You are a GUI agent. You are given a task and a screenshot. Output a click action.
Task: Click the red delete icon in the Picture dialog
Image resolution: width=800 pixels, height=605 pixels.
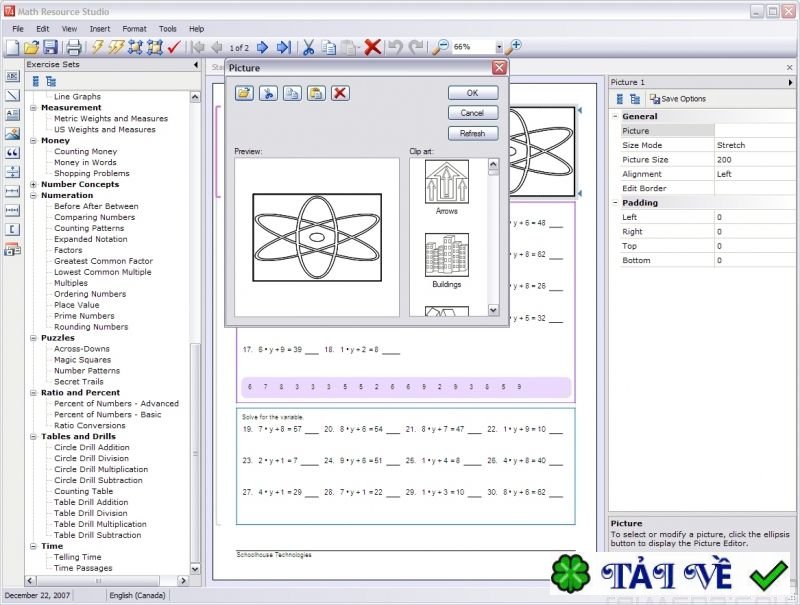(340, 93)
